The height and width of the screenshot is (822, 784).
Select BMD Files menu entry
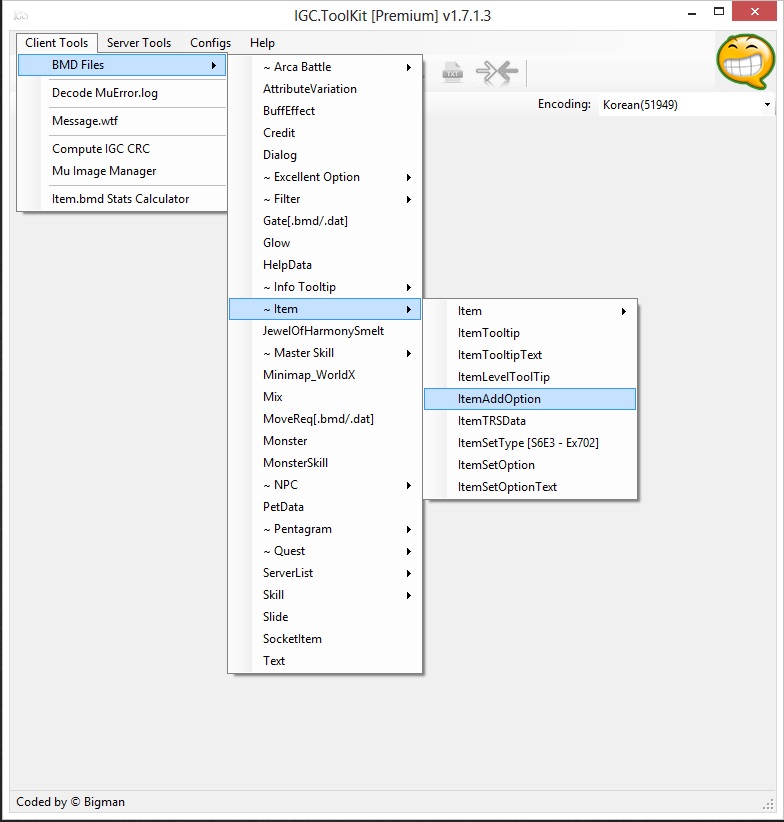coord(122,65)
